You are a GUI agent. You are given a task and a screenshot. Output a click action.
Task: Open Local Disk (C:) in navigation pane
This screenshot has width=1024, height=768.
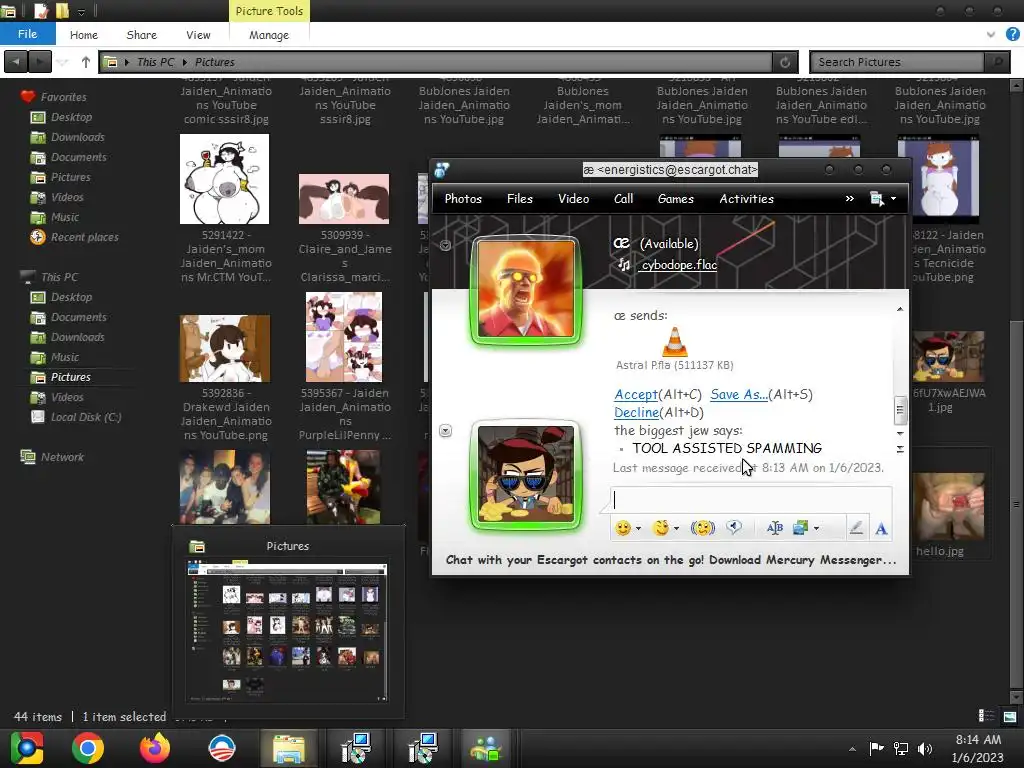click(x=86, y=417)
